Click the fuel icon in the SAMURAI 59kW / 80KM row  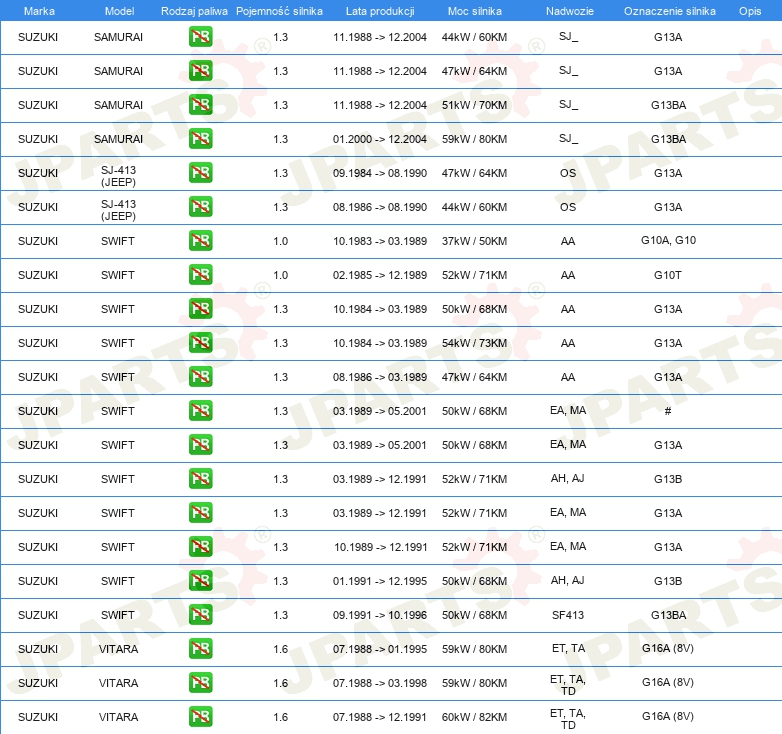[200, 138]
